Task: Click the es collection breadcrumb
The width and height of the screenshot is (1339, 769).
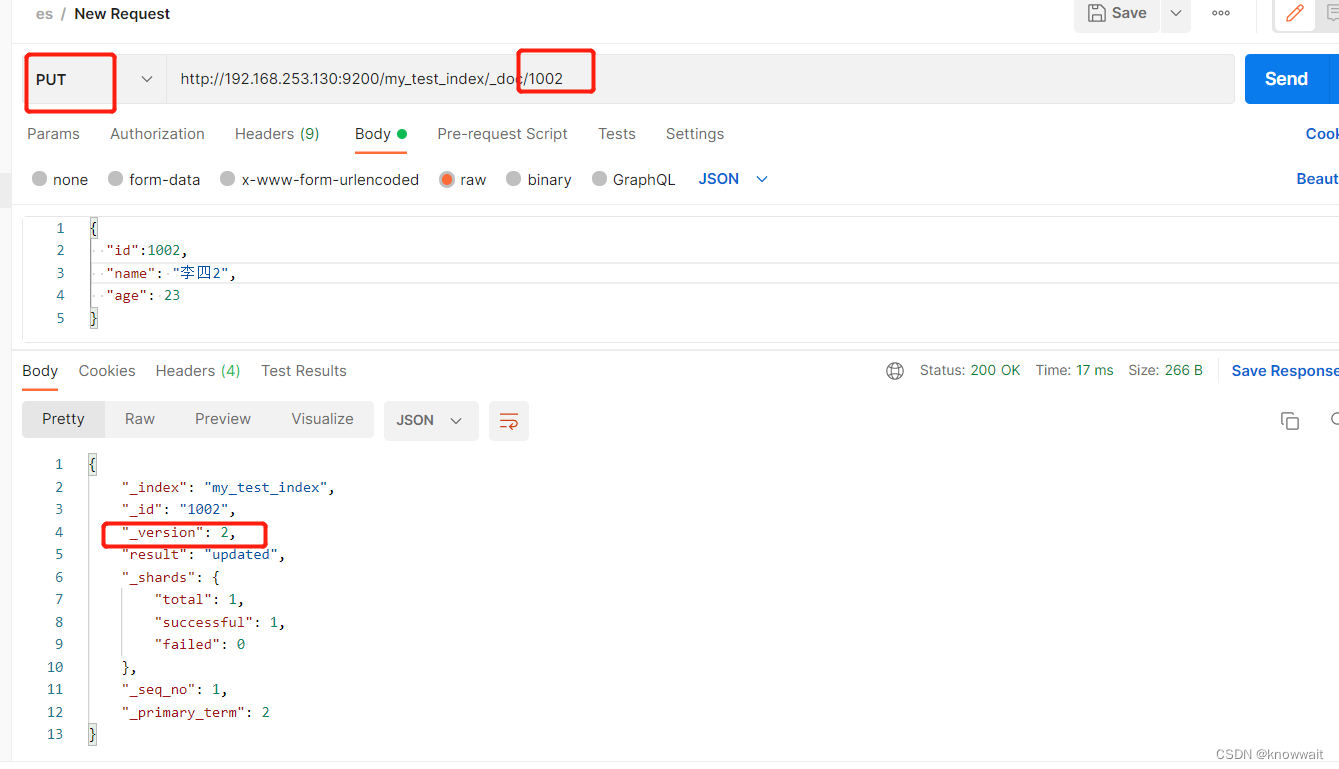Action: pyautogui.click(x=44, y=14)
